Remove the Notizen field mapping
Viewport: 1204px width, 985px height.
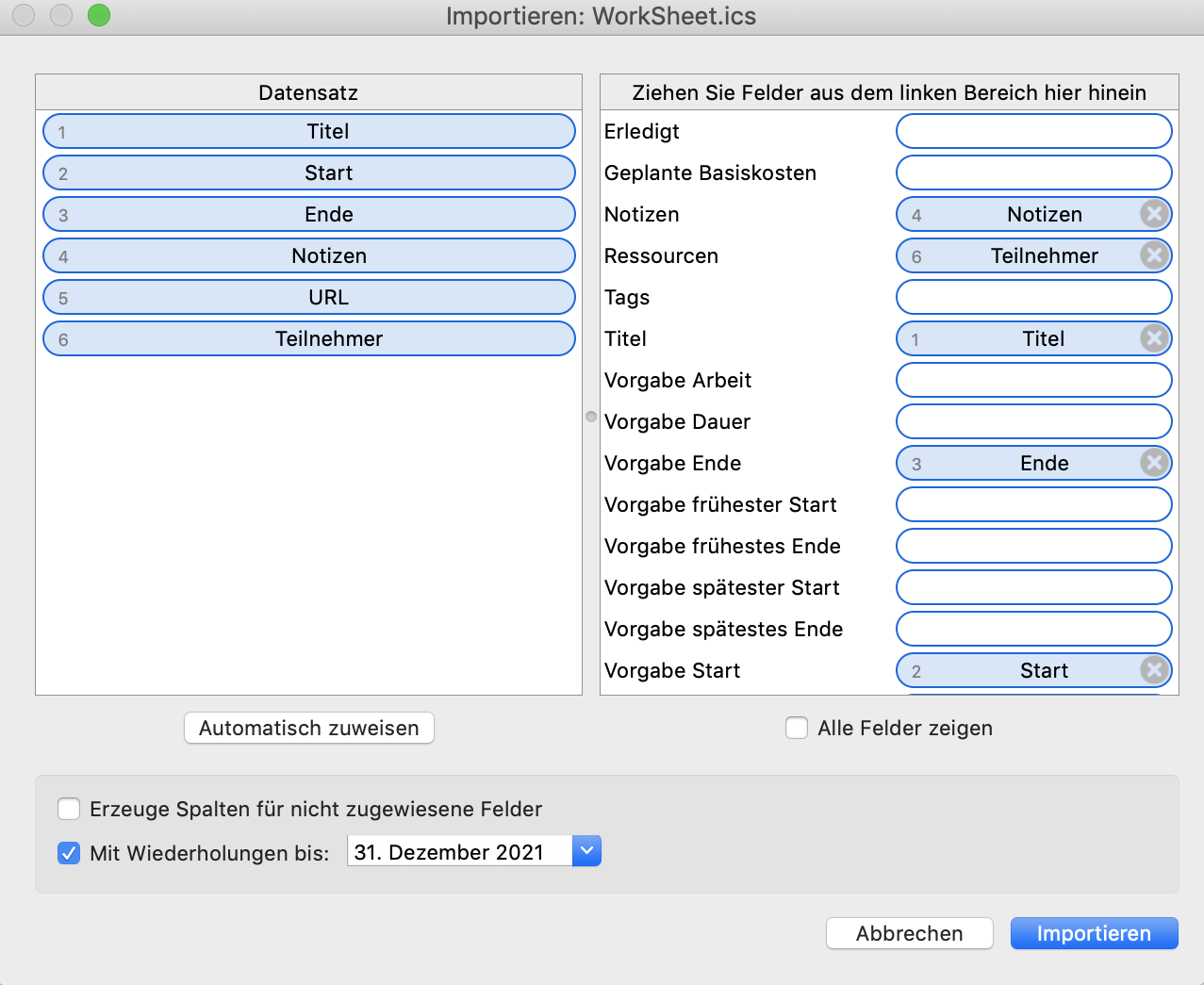click(x=1153, y=214)
